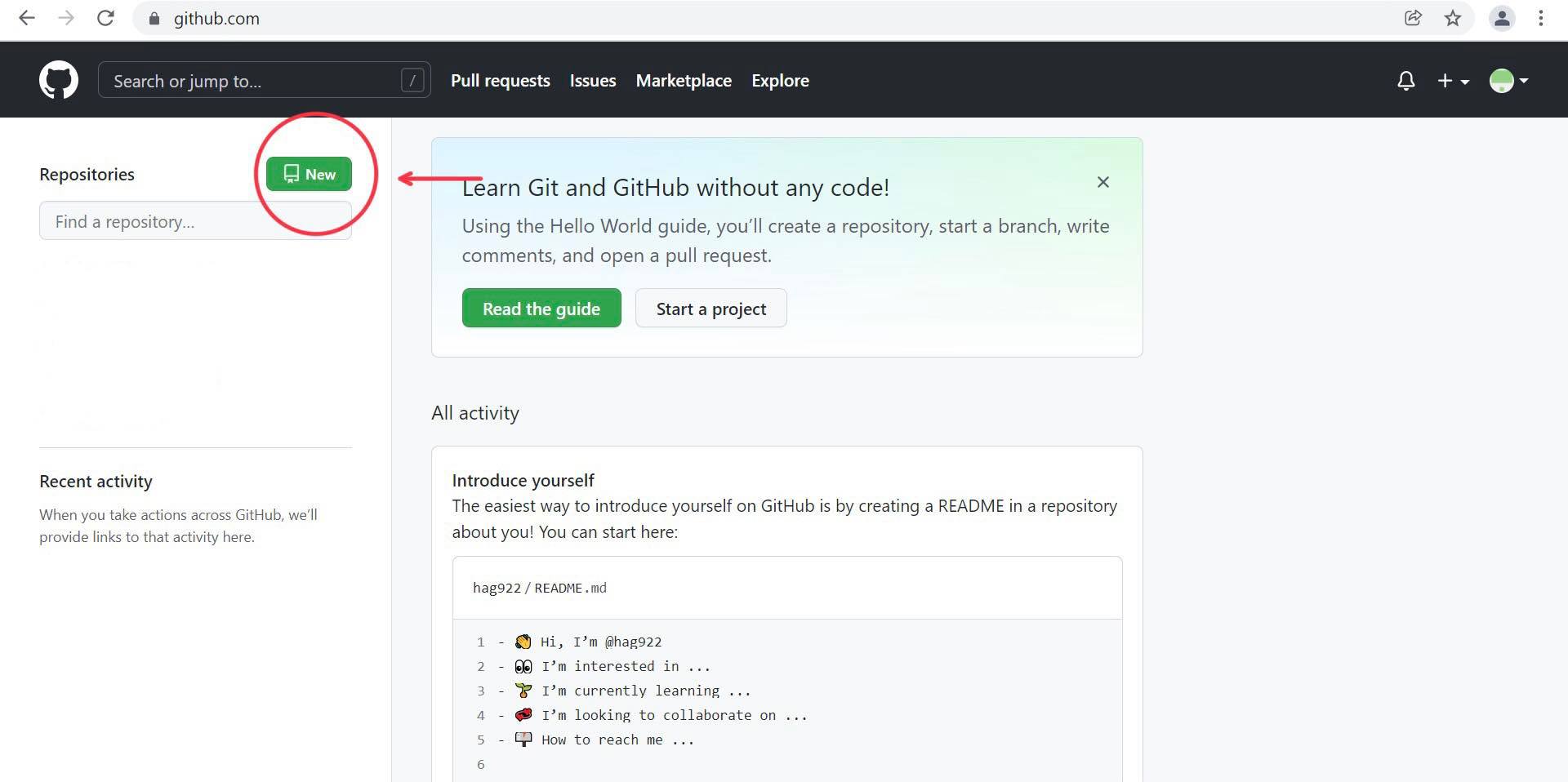Open Chrome three-dot menu
Screen dimensions: 1568x782
pyautogui.click(x=1540, y=18)
